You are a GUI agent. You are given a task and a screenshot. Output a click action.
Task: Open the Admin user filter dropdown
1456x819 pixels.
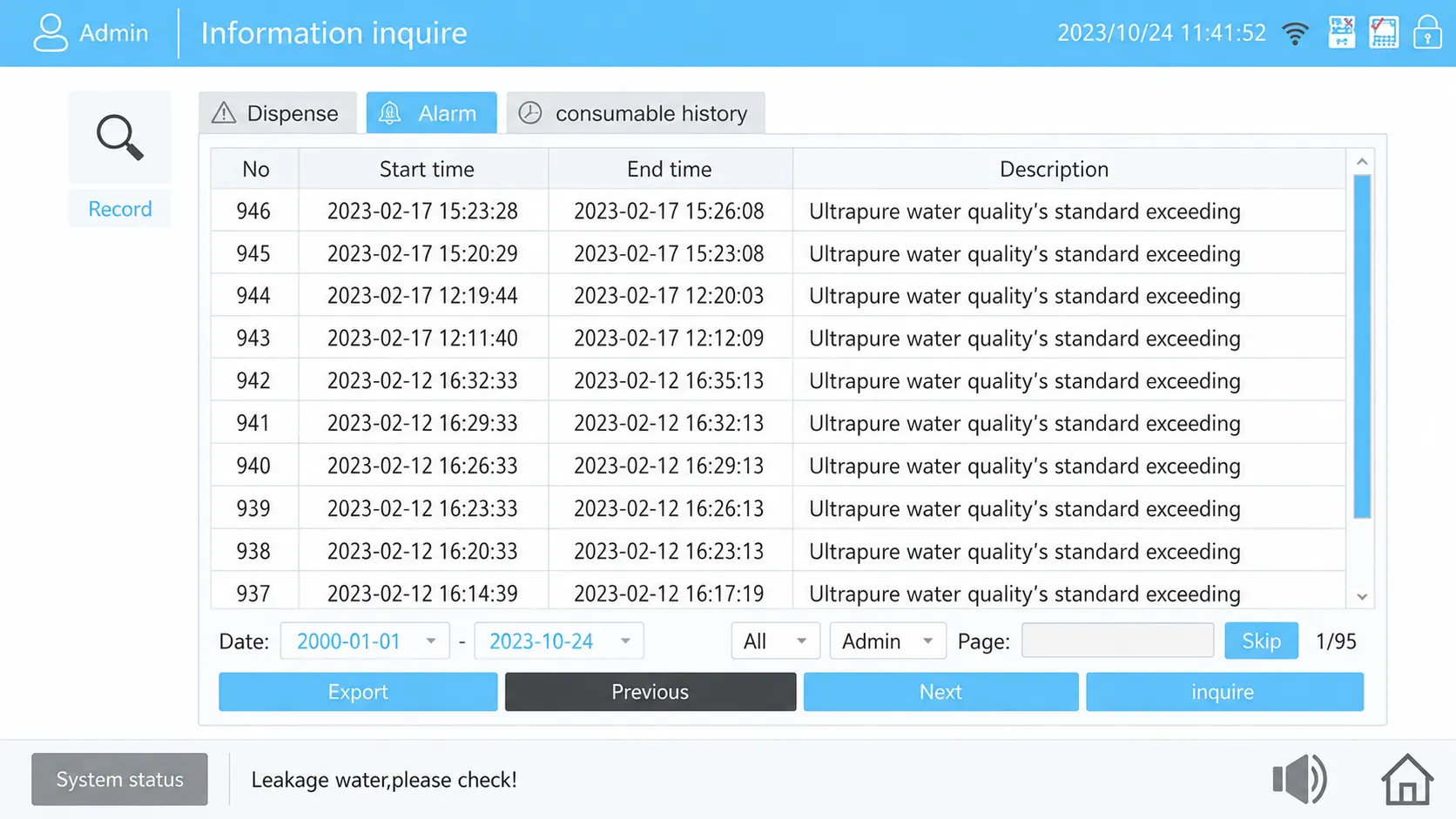pyautogui.click(x=887, y=641)
